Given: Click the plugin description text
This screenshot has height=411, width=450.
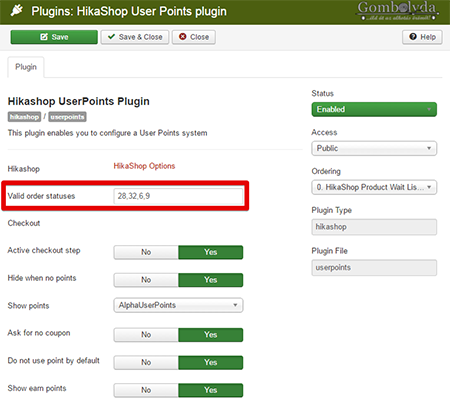Looking at the screenshot, I should coord(107,133).
